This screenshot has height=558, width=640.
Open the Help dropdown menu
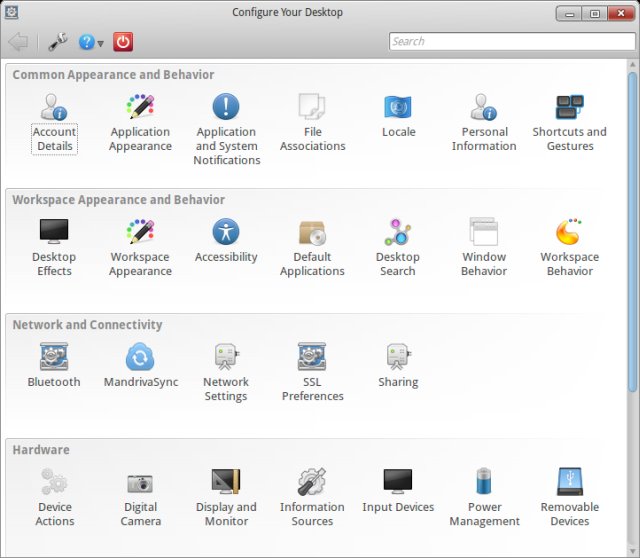coord(91,42)
